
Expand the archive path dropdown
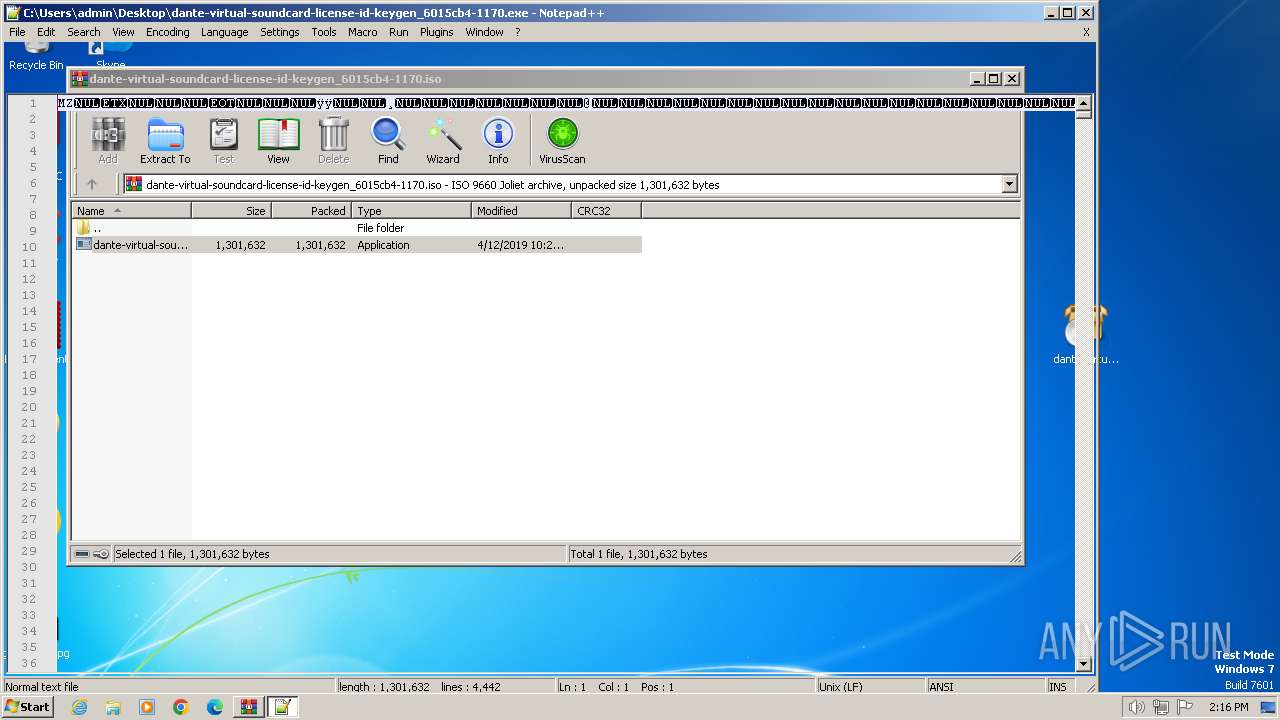pos(1009,184)
